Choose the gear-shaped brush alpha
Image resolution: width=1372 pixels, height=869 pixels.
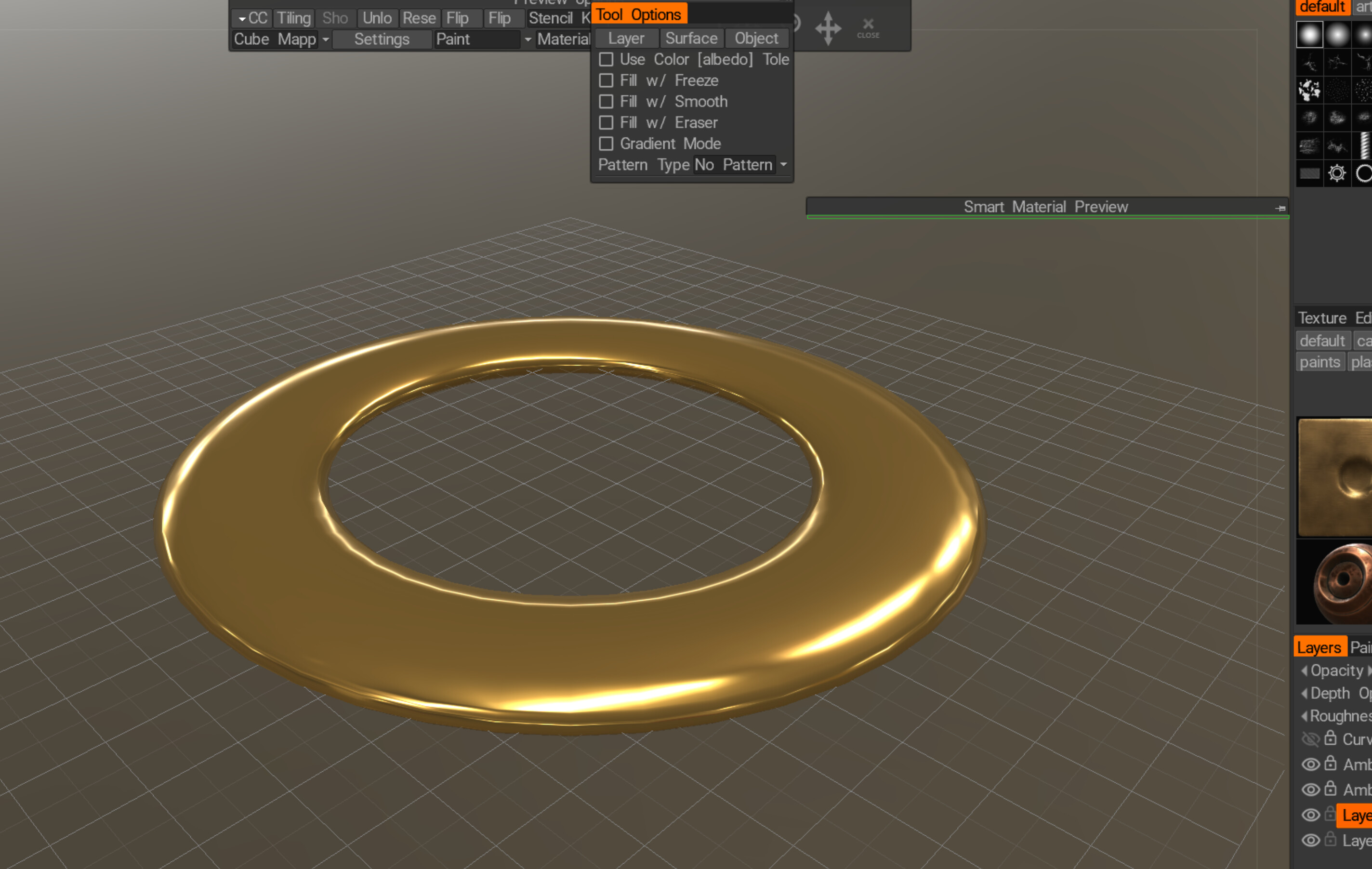[x=1337, y=172]
